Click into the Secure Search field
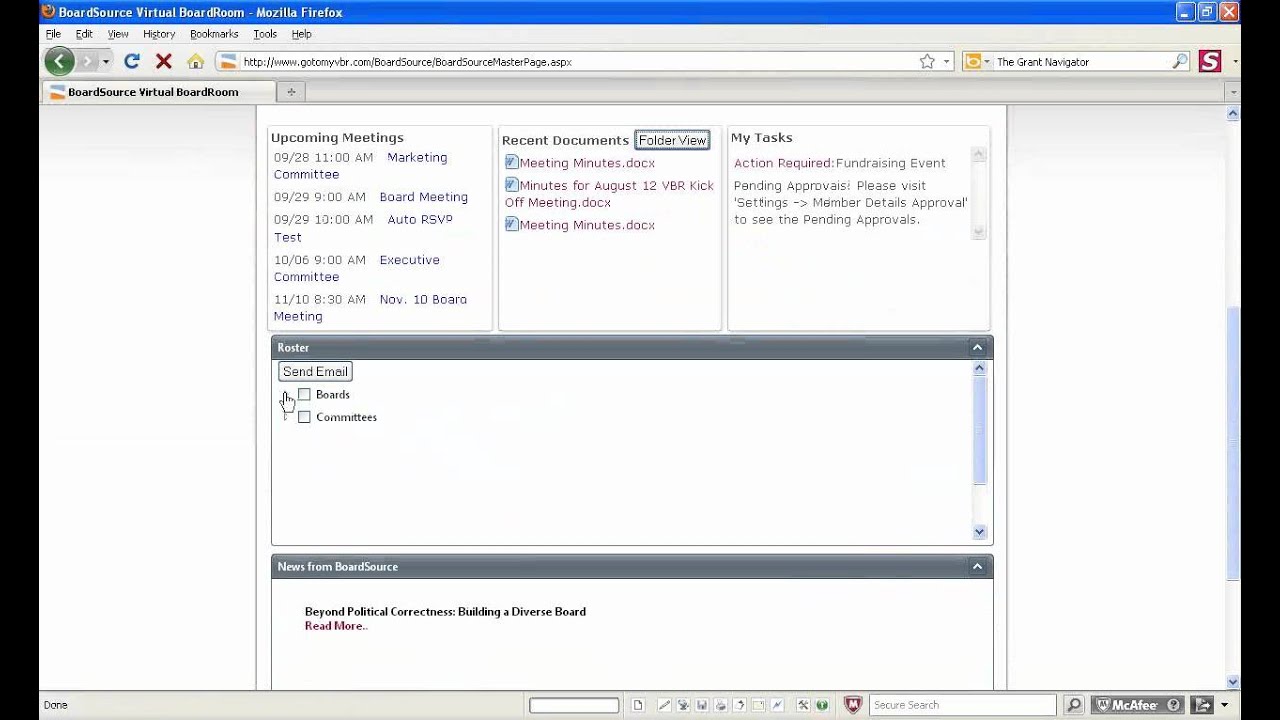This screenshot has height=720, width=1280. pyautogui.click(x=962, y=705)
